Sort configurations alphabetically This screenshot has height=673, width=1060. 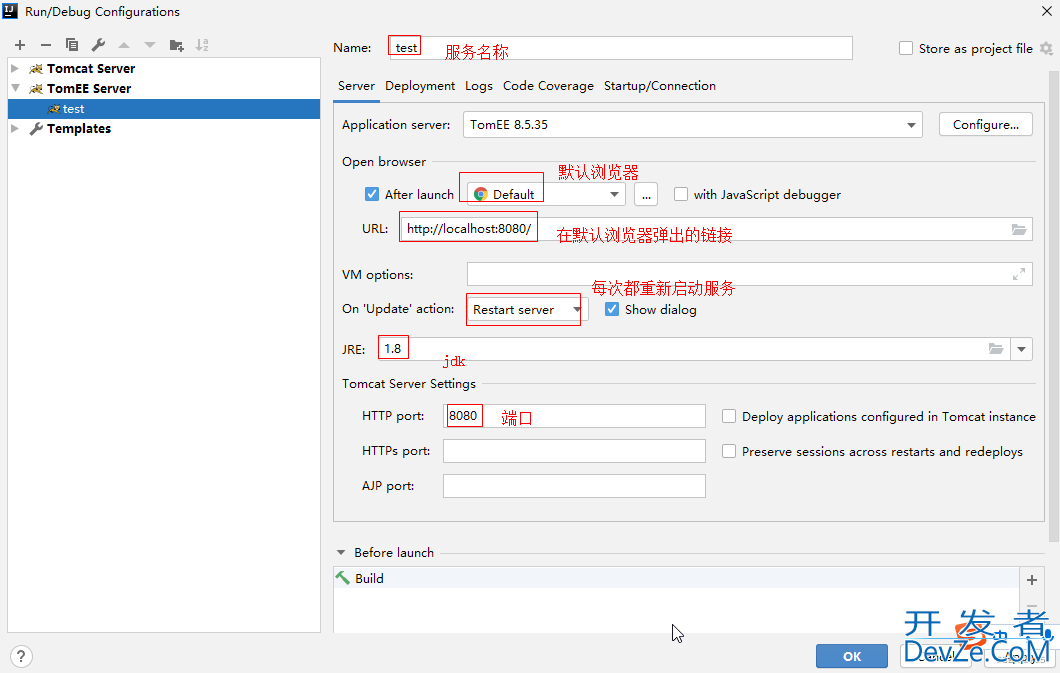point(202,45)
